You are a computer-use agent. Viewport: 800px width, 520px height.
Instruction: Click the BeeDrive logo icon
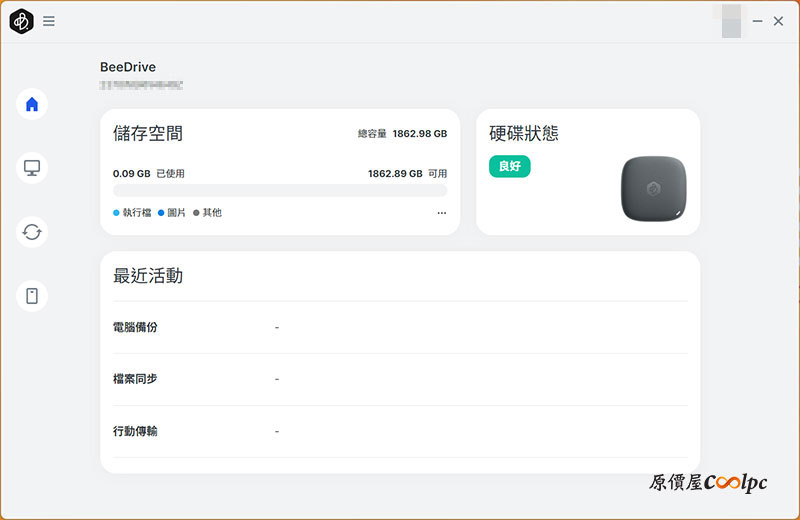tap(21, 21)
